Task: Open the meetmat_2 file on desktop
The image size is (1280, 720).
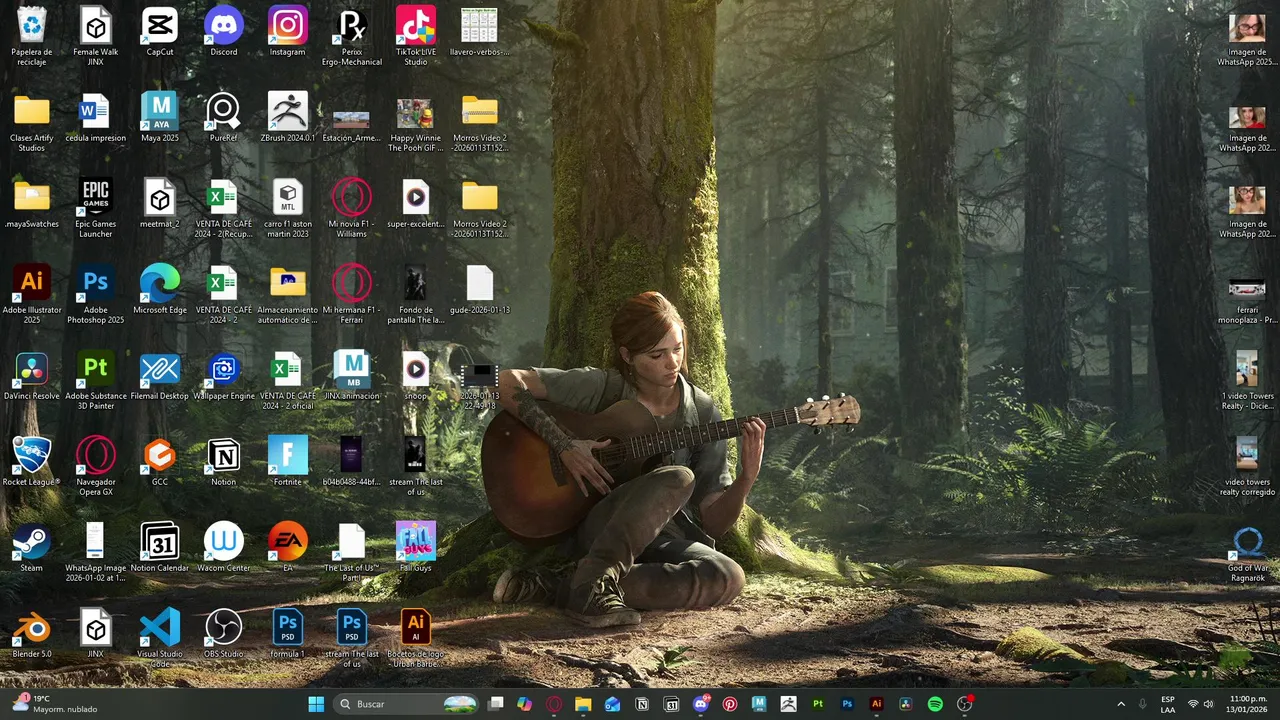Action: coord(160,204)
